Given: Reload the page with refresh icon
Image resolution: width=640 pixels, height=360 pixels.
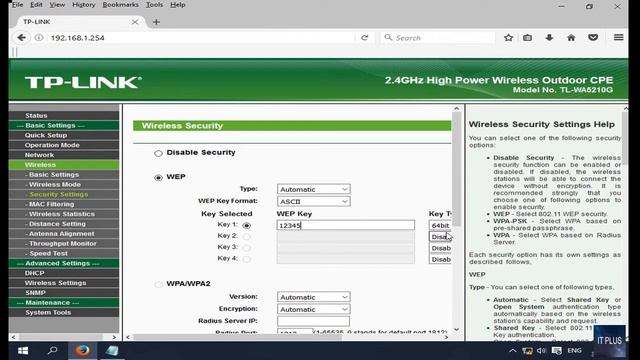Looking at the screenshot, I should (364, 38).
